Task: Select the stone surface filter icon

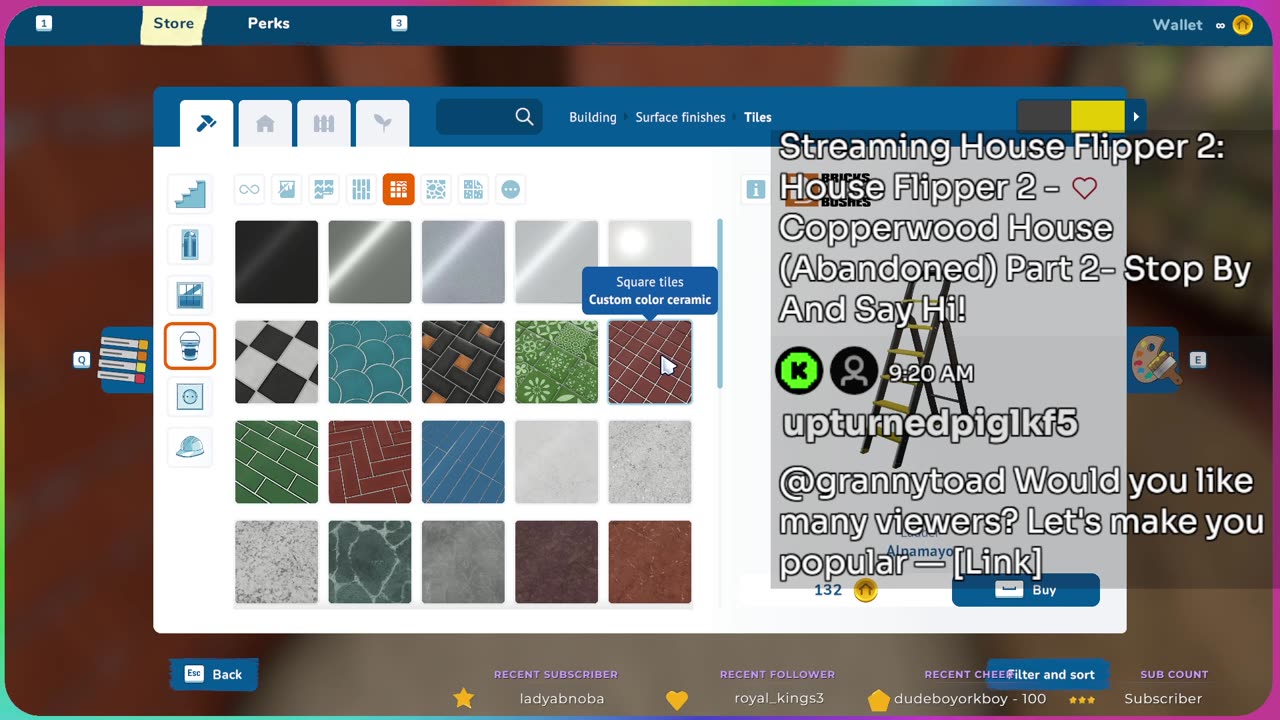Action: tap(436, 189)
